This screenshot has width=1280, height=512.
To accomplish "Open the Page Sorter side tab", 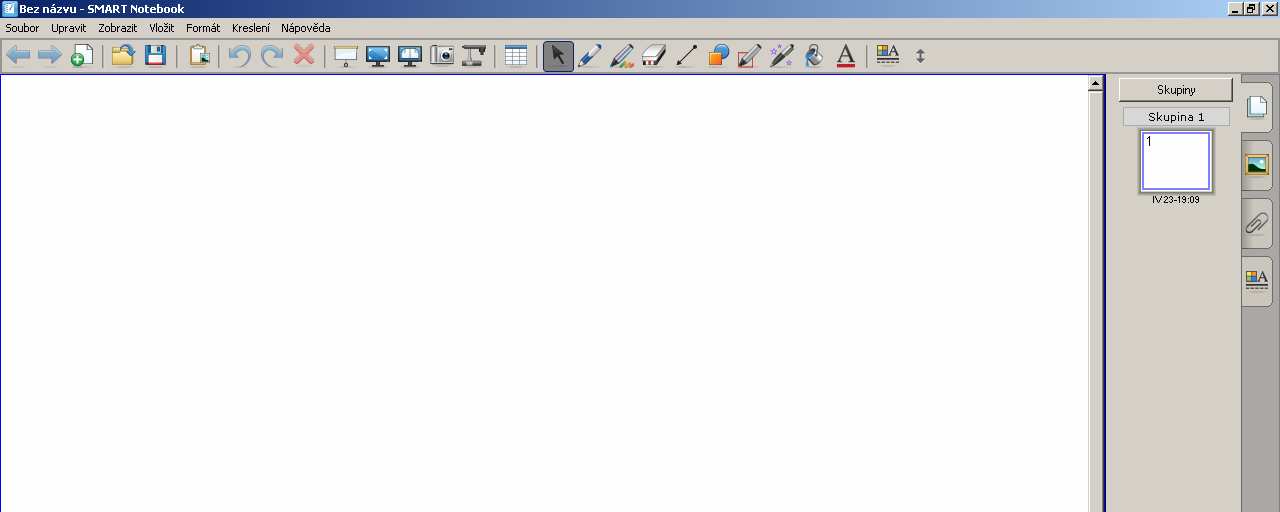I will pos(1257,108).
